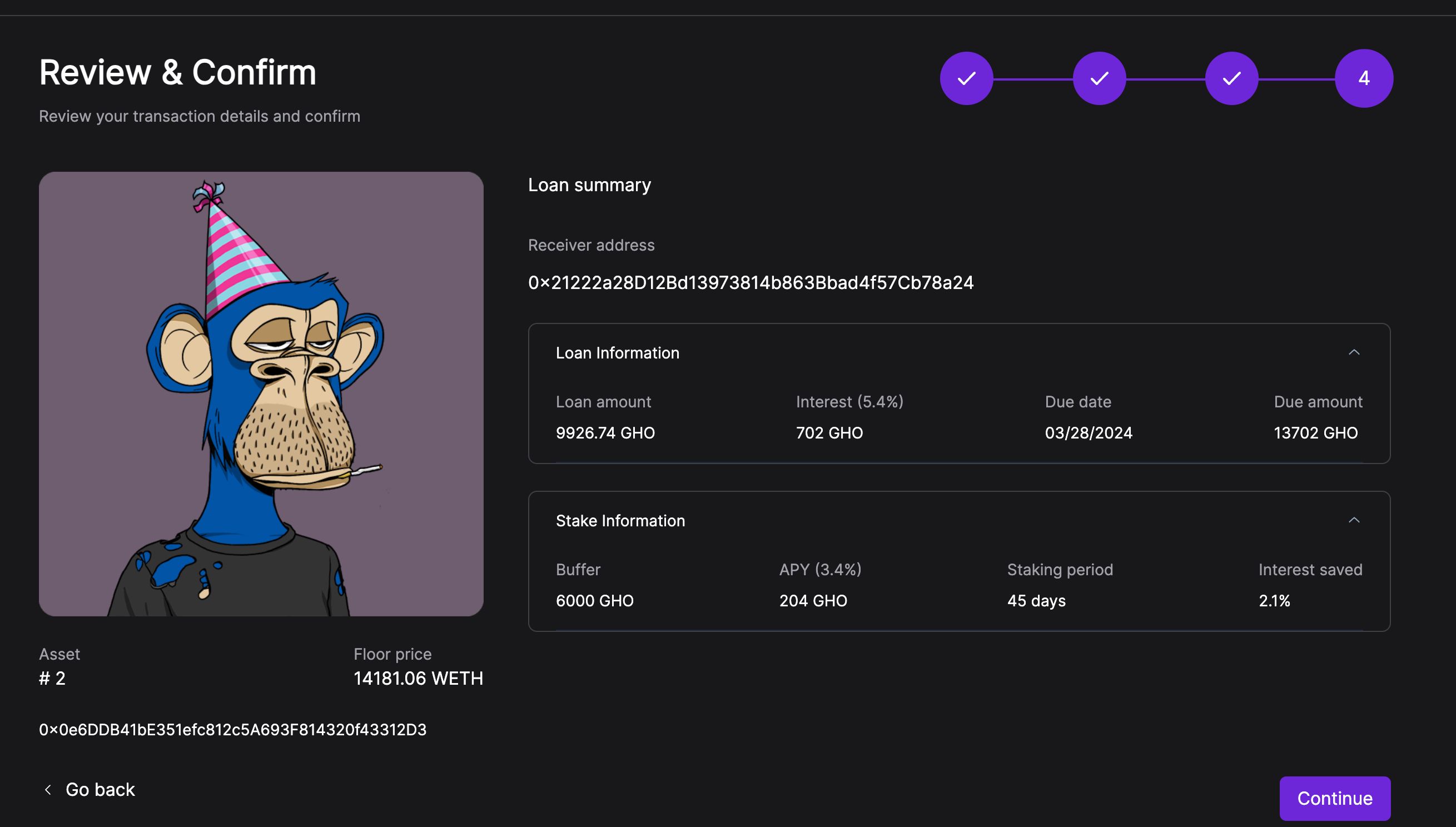Click the Review your transaction details subtitle
Screen dimensions: 1456x827
click(x=200, y=116)
